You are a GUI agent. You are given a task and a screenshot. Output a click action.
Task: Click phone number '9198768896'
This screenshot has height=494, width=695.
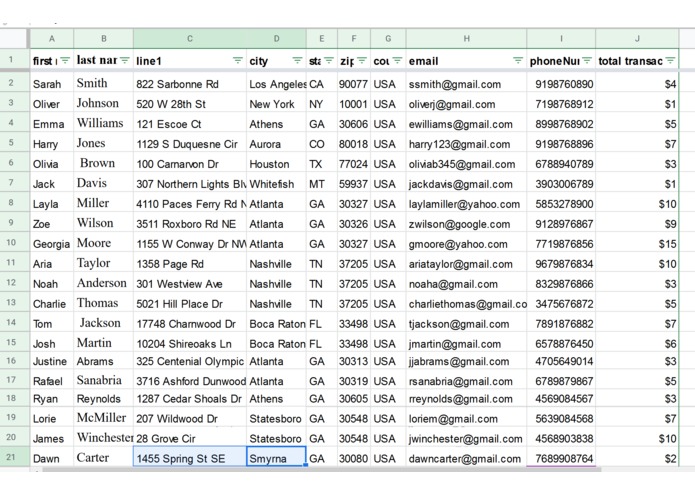point(561,144)
